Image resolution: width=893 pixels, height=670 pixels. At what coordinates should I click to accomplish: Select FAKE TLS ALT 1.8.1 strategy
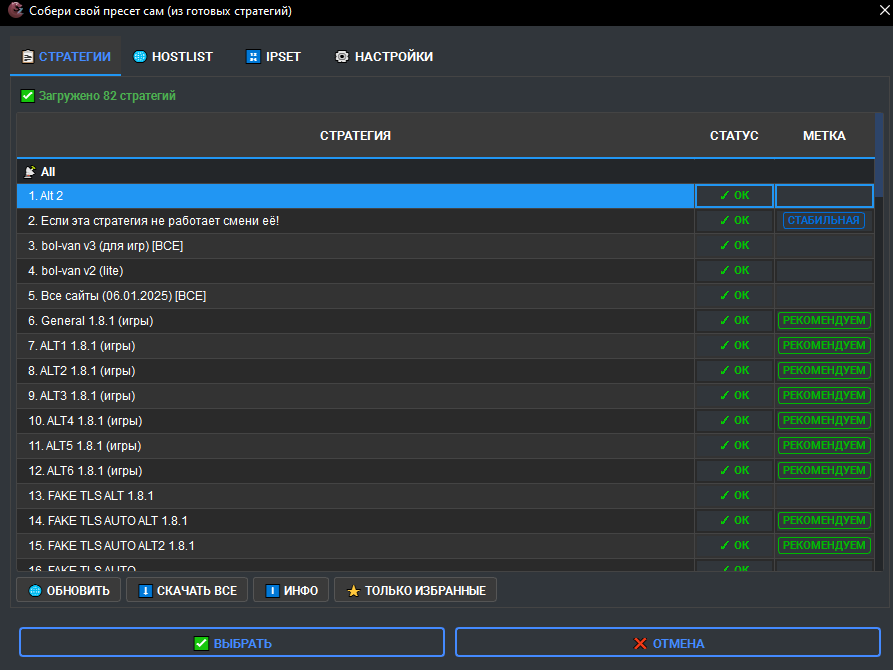355,496
